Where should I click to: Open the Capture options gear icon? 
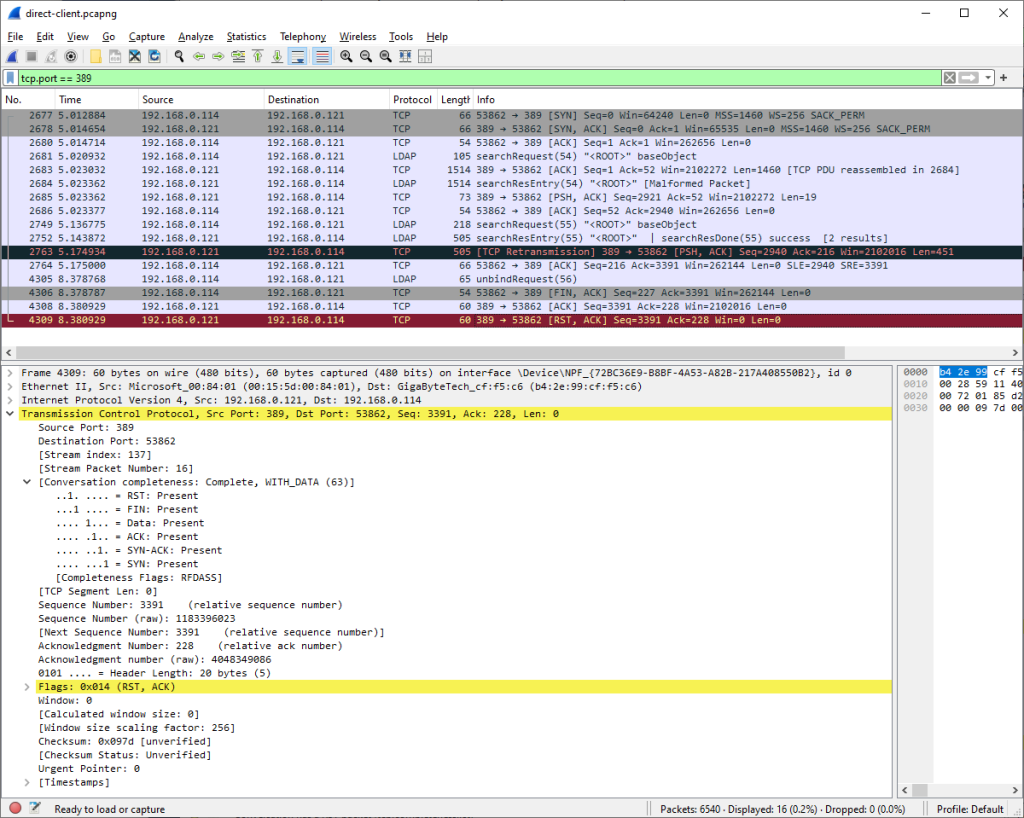coord(70,56)
